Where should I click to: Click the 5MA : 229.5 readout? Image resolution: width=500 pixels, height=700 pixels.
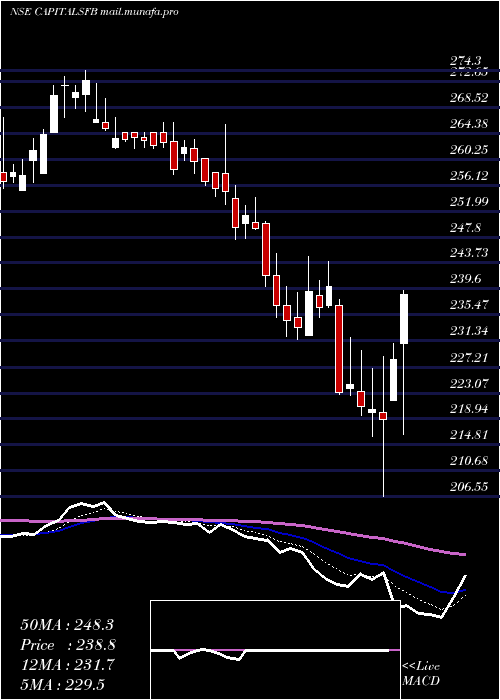pyautogui.click(x=63, y=684)
